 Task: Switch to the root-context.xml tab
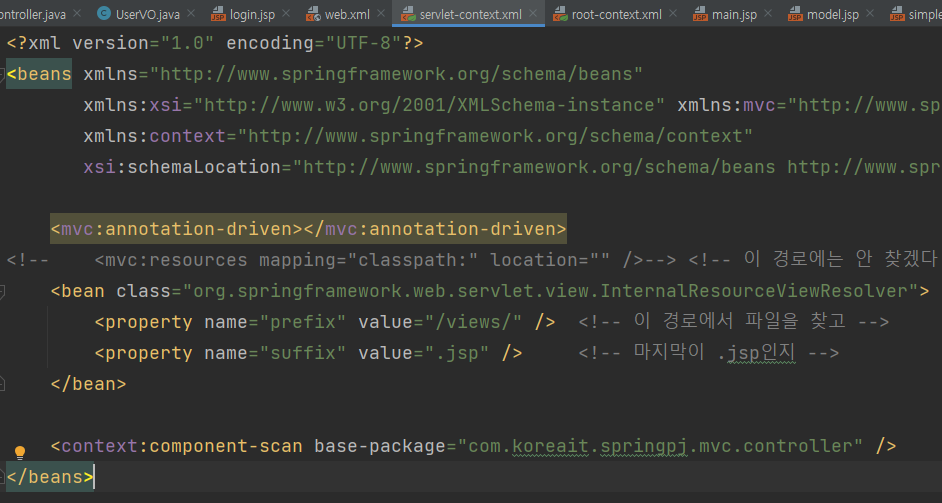click(616, 14)
